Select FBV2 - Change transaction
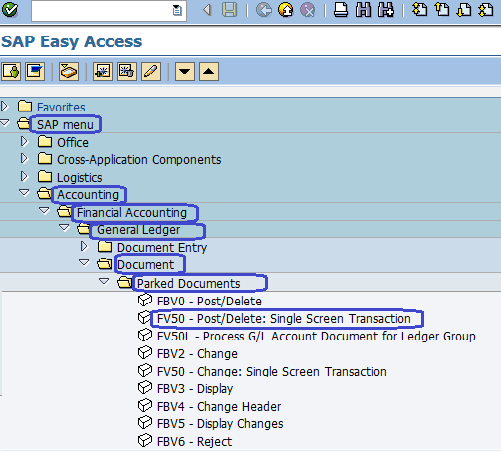The height and width of the screenshot is (452, 501). (197, 354)
